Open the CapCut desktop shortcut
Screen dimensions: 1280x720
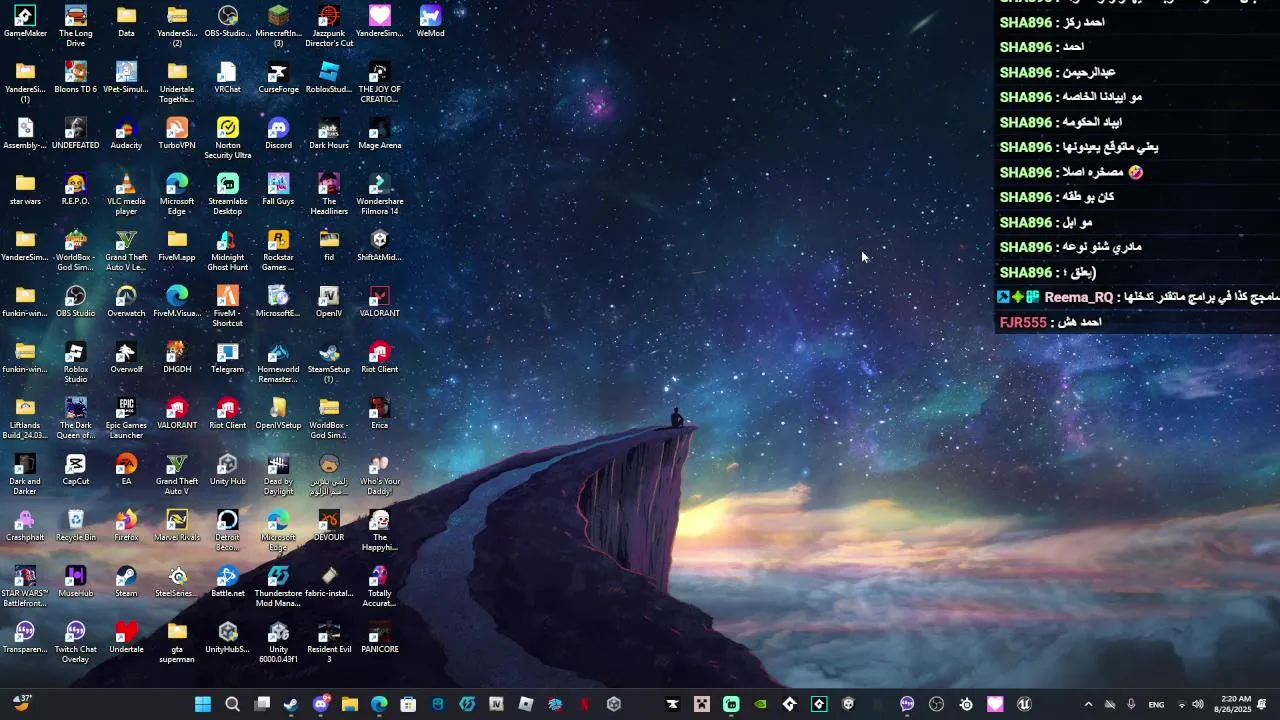pos(76,469)
